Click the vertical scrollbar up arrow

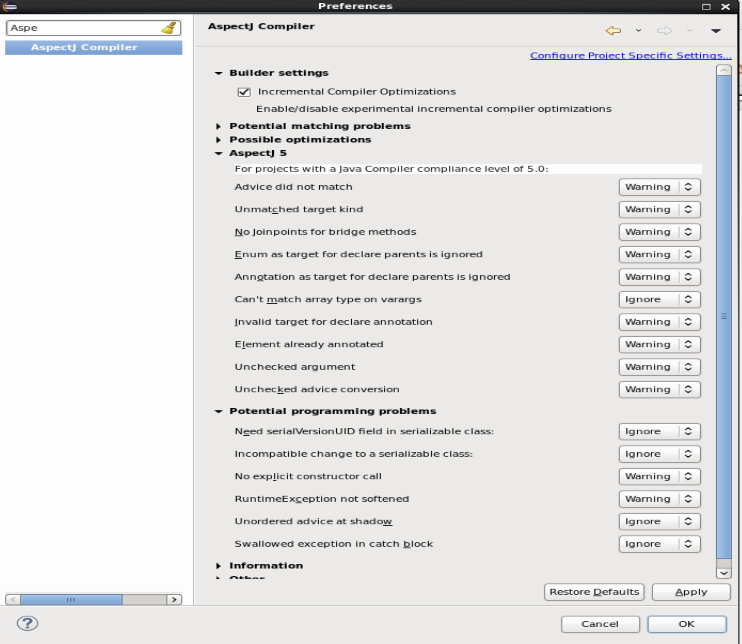[x=724, y=71]
